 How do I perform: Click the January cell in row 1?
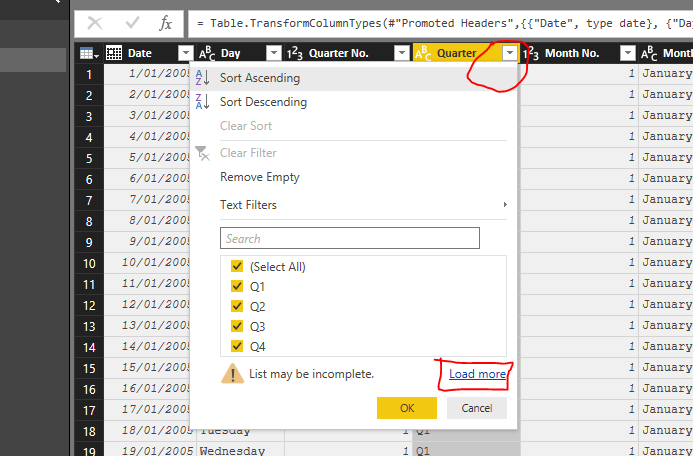coord(666,73)
